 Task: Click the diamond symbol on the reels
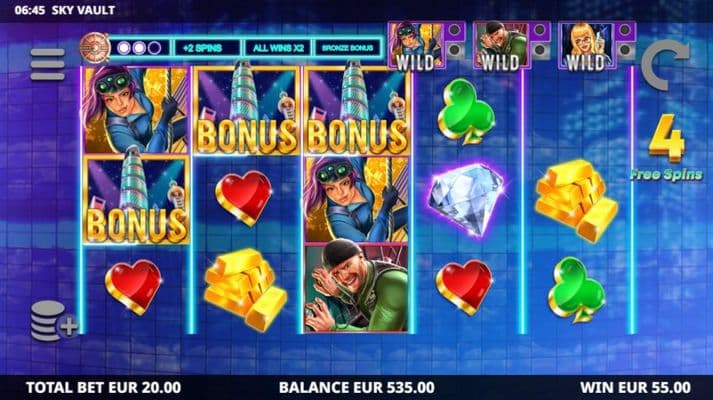[x=466, y=200]
